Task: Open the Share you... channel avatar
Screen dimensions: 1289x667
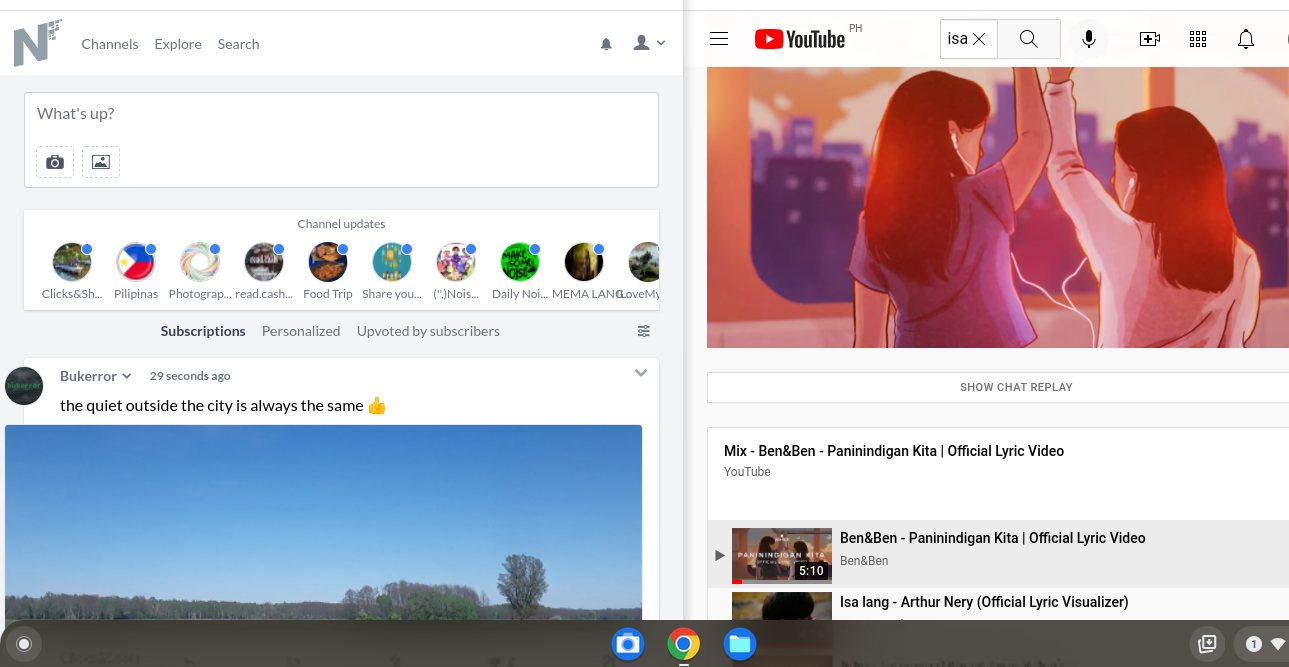Action: 392,262
